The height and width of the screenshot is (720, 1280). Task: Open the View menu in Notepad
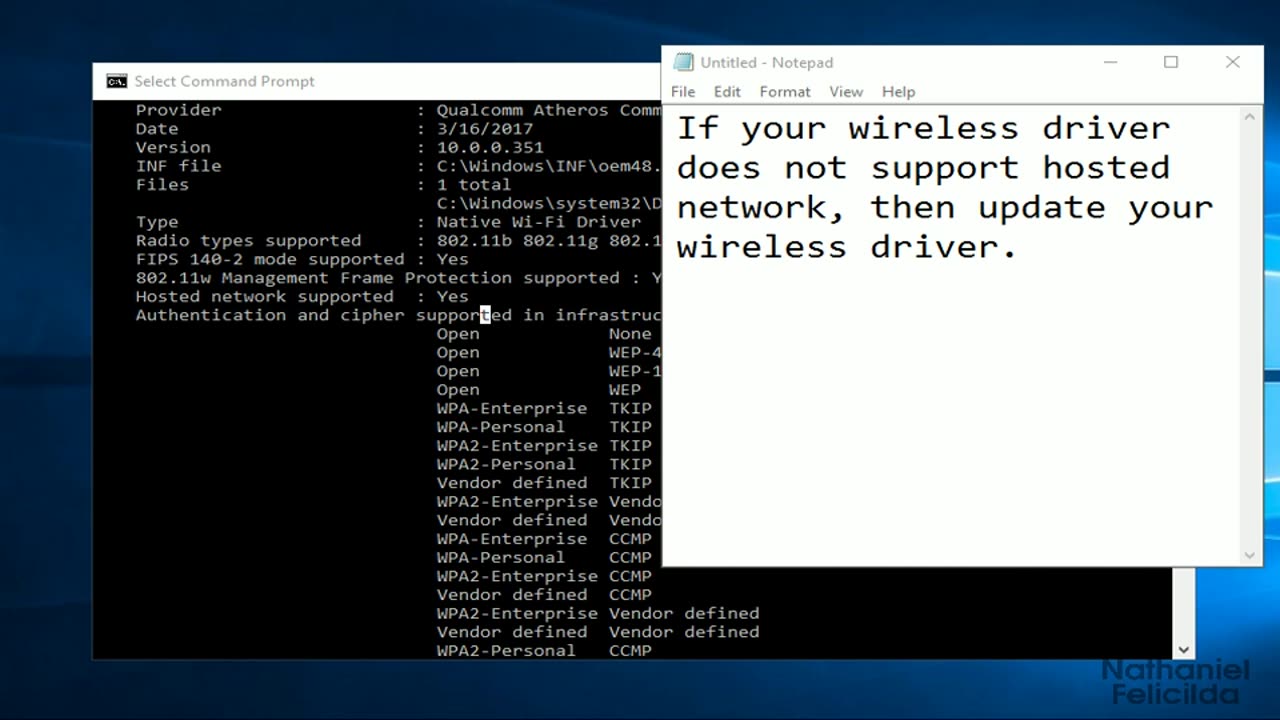coord(846,91)
